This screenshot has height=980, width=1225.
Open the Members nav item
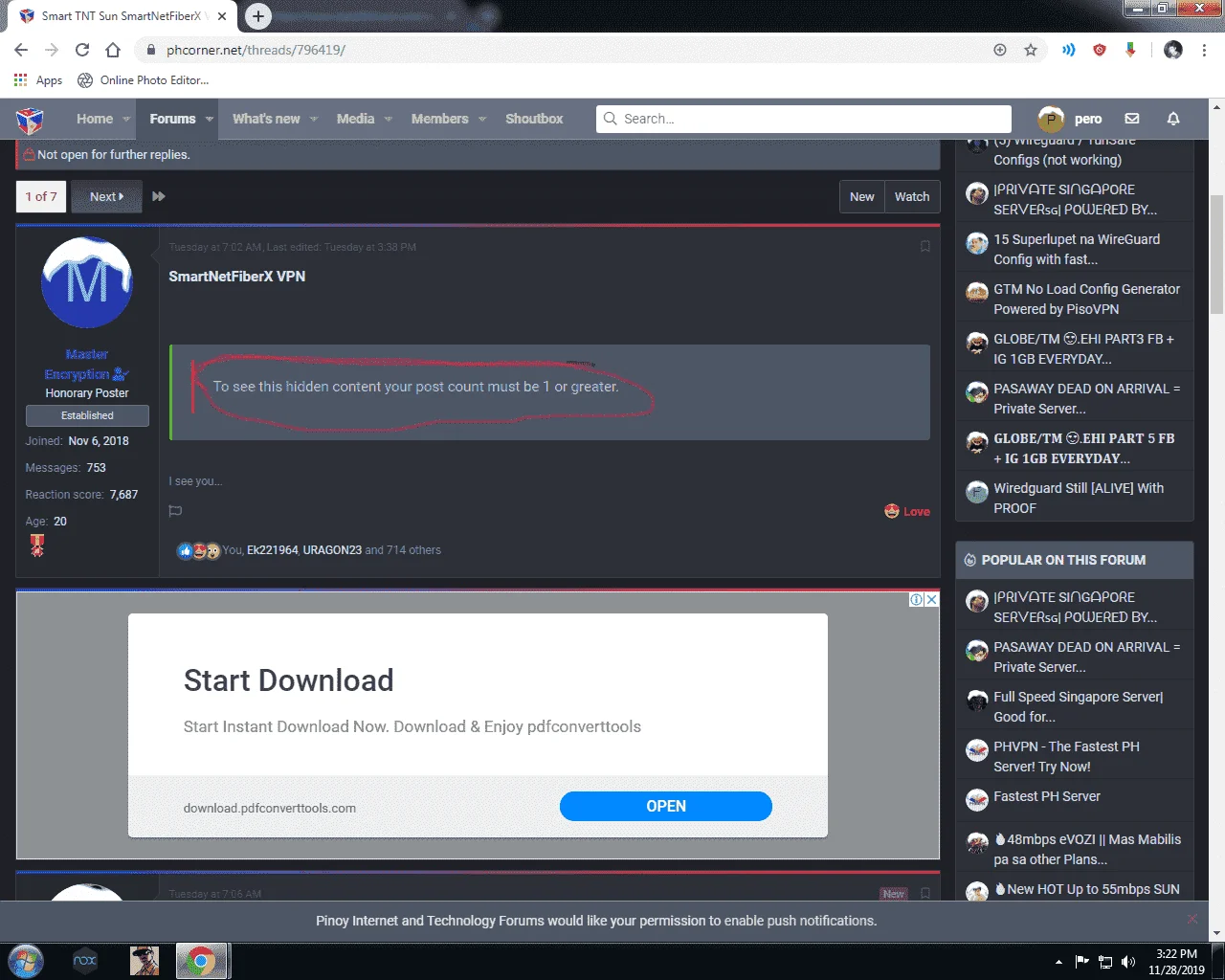click(x=439, y=119)
